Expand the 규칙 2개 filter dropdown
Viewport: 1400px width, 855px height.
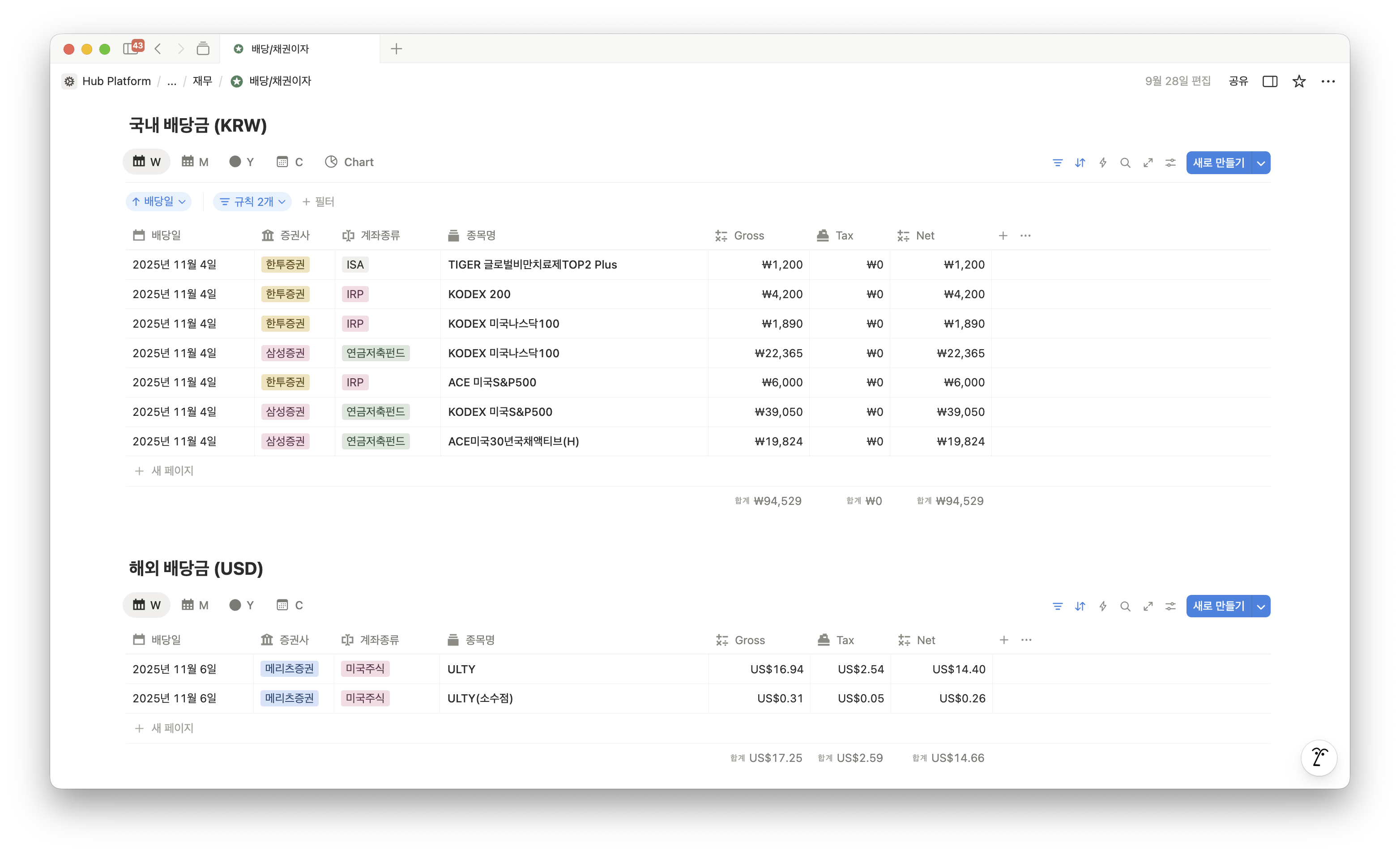coord(252,202)
